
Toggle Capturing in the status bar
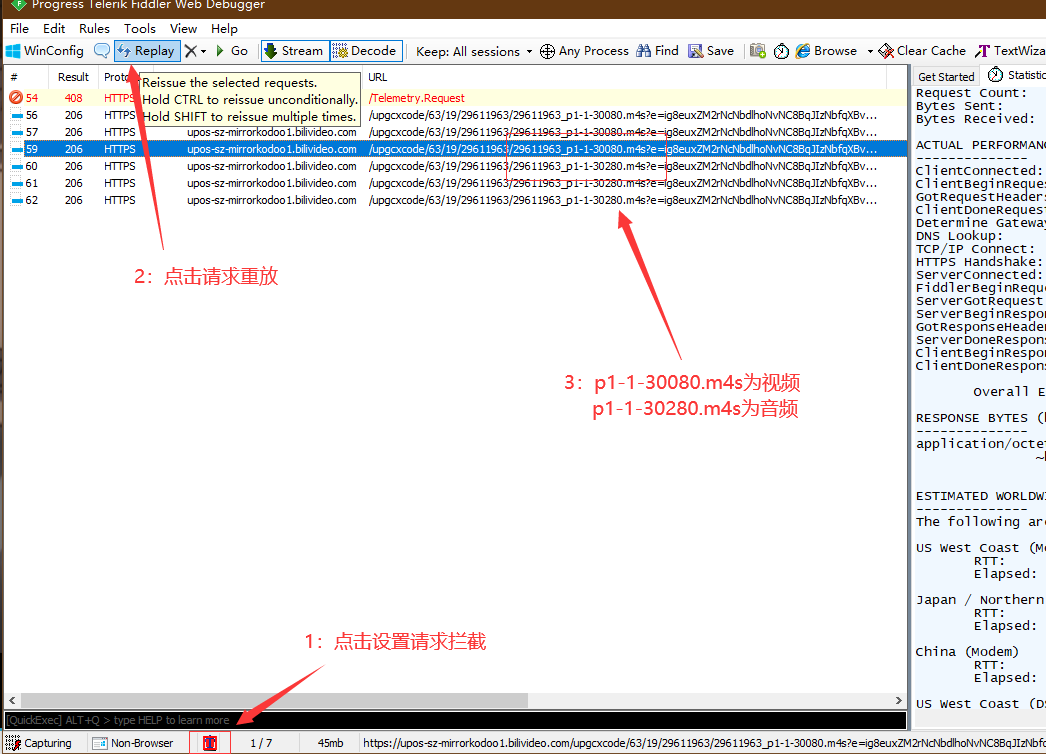tap(39, 743)
